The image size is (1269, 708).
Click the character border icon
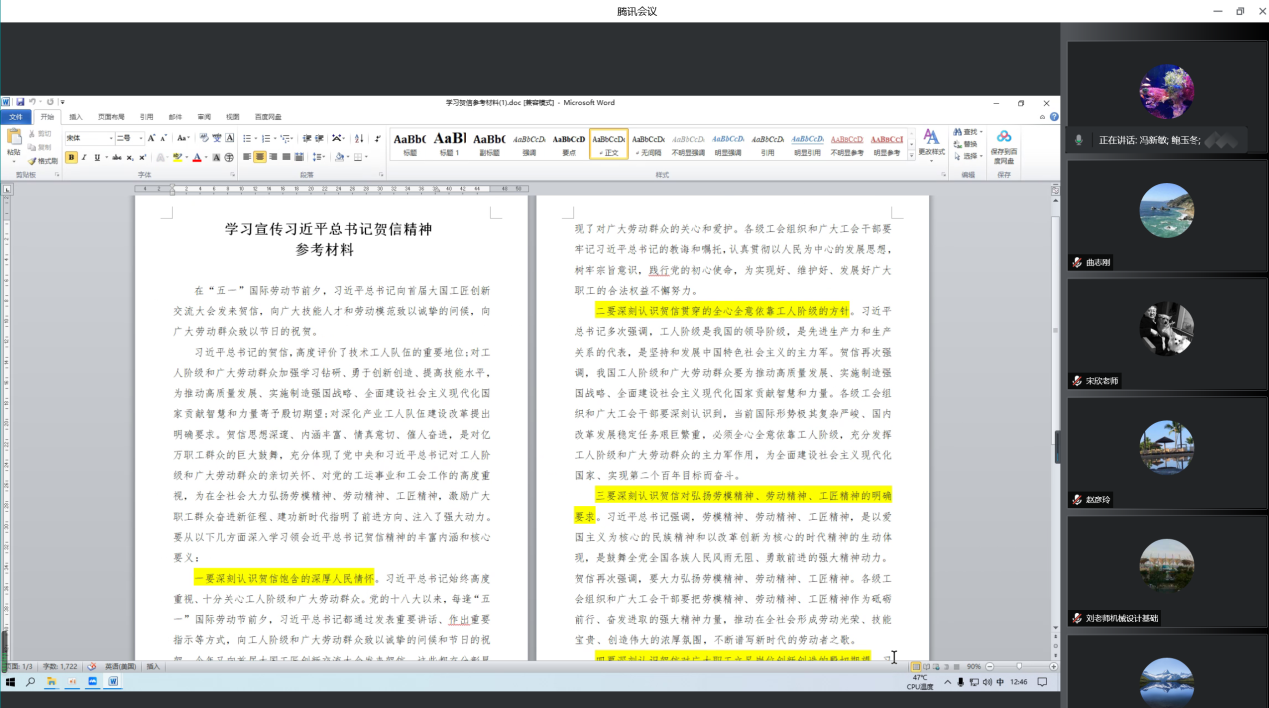coord(230,138)
